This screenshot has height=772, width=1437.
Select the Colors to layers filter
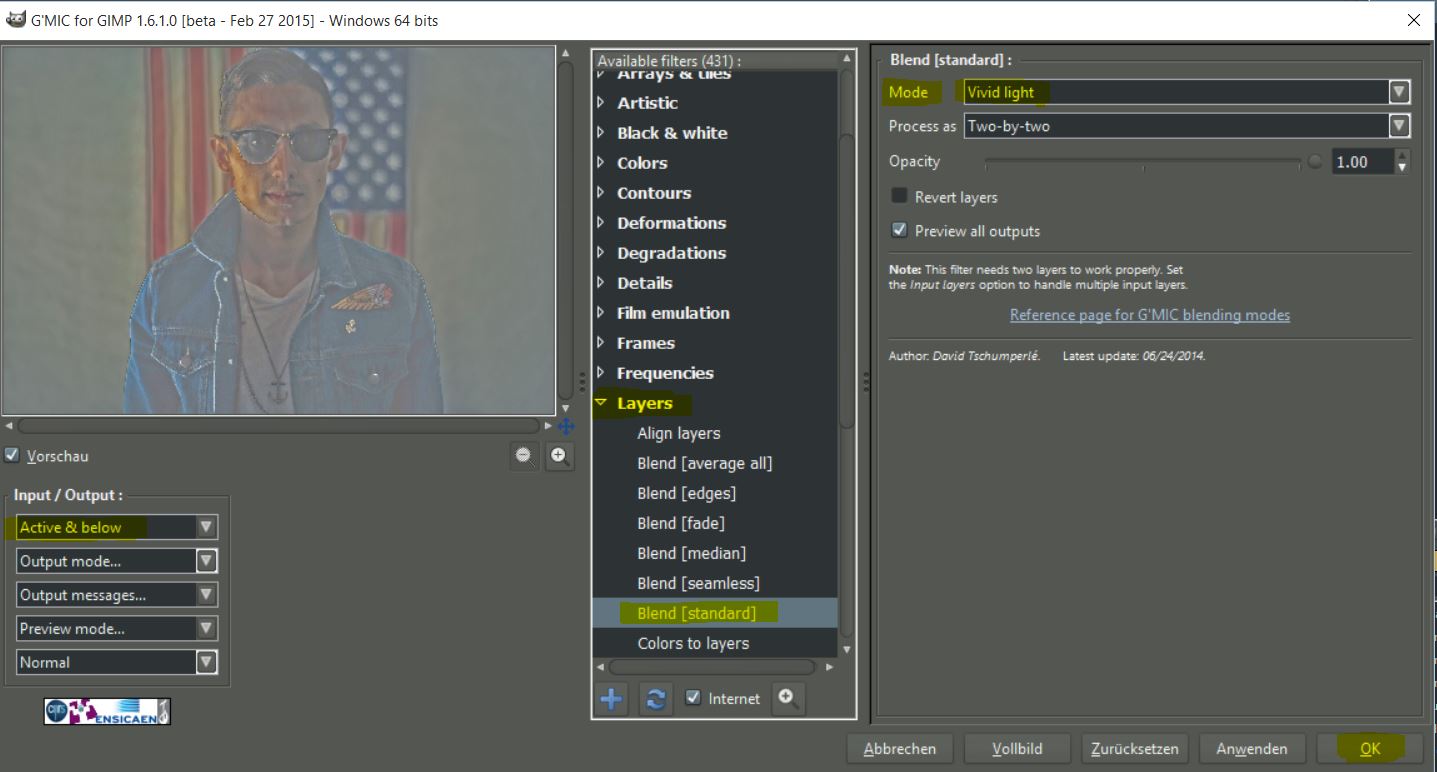(693, 643)
